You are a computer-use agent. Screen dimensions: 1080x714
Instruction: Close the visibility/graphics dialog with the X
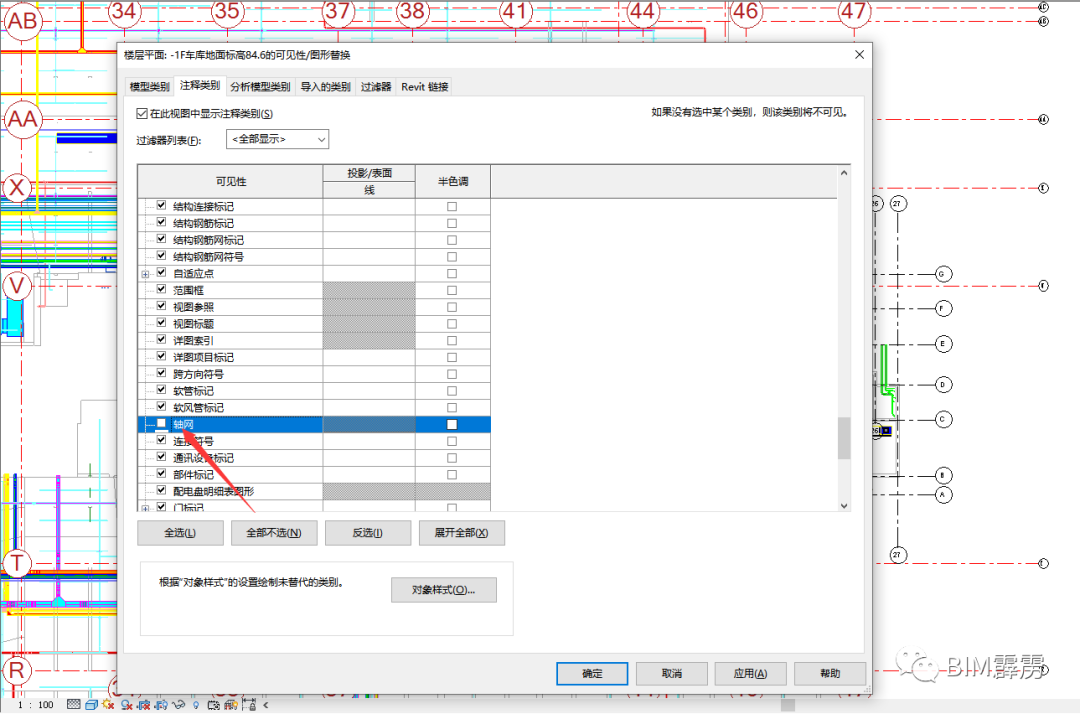pos(859,54)
